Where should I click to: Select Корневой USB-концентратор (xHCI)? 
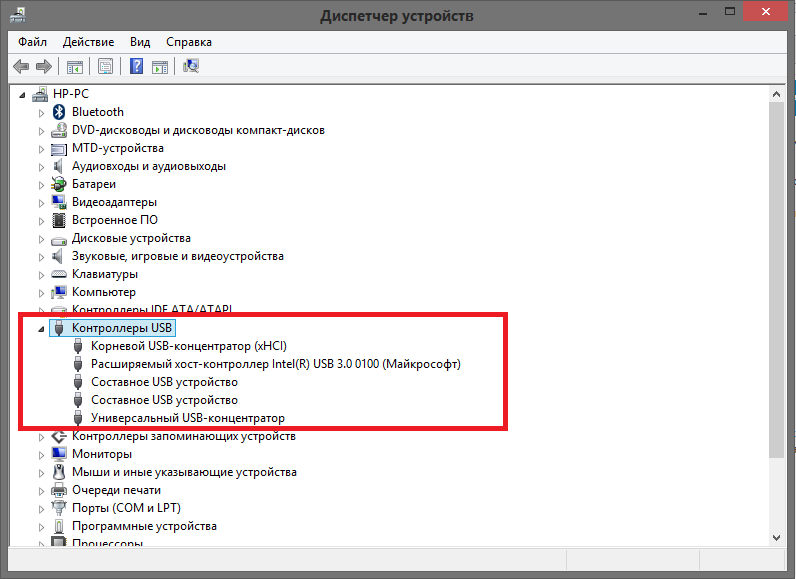(x=189, y=346)
